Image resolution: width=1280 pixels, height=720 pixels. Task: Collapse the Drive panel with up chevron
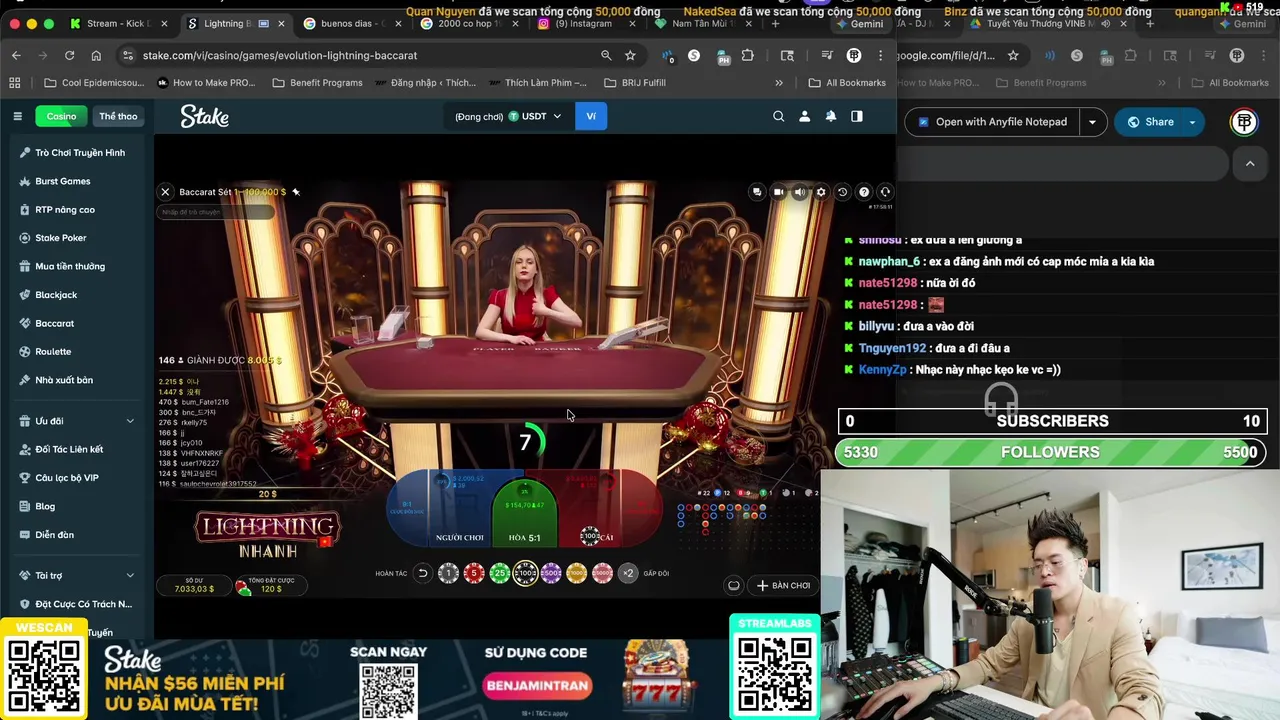(1250, 163)
